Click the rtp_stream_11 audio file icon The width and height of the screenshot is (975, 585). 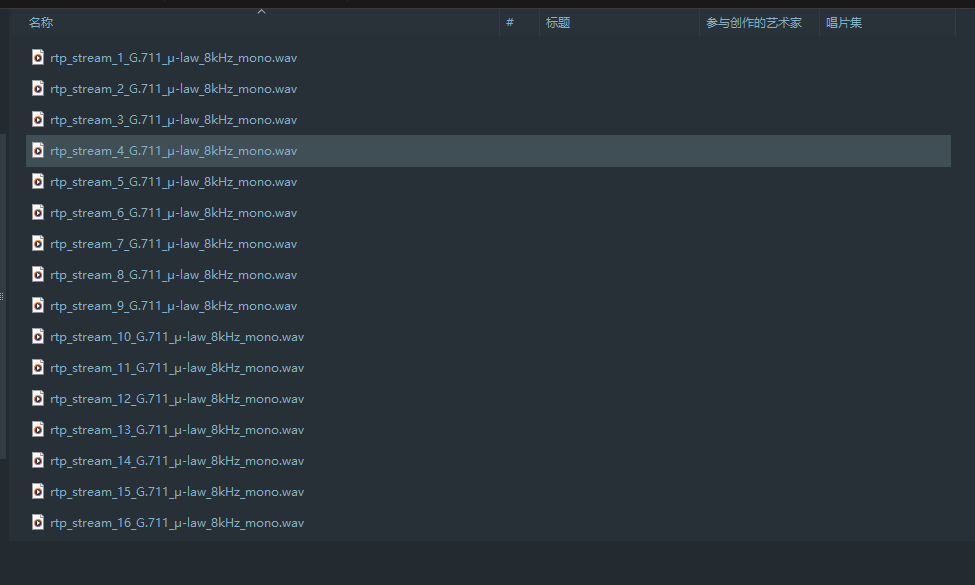click(x=38, y=368)
